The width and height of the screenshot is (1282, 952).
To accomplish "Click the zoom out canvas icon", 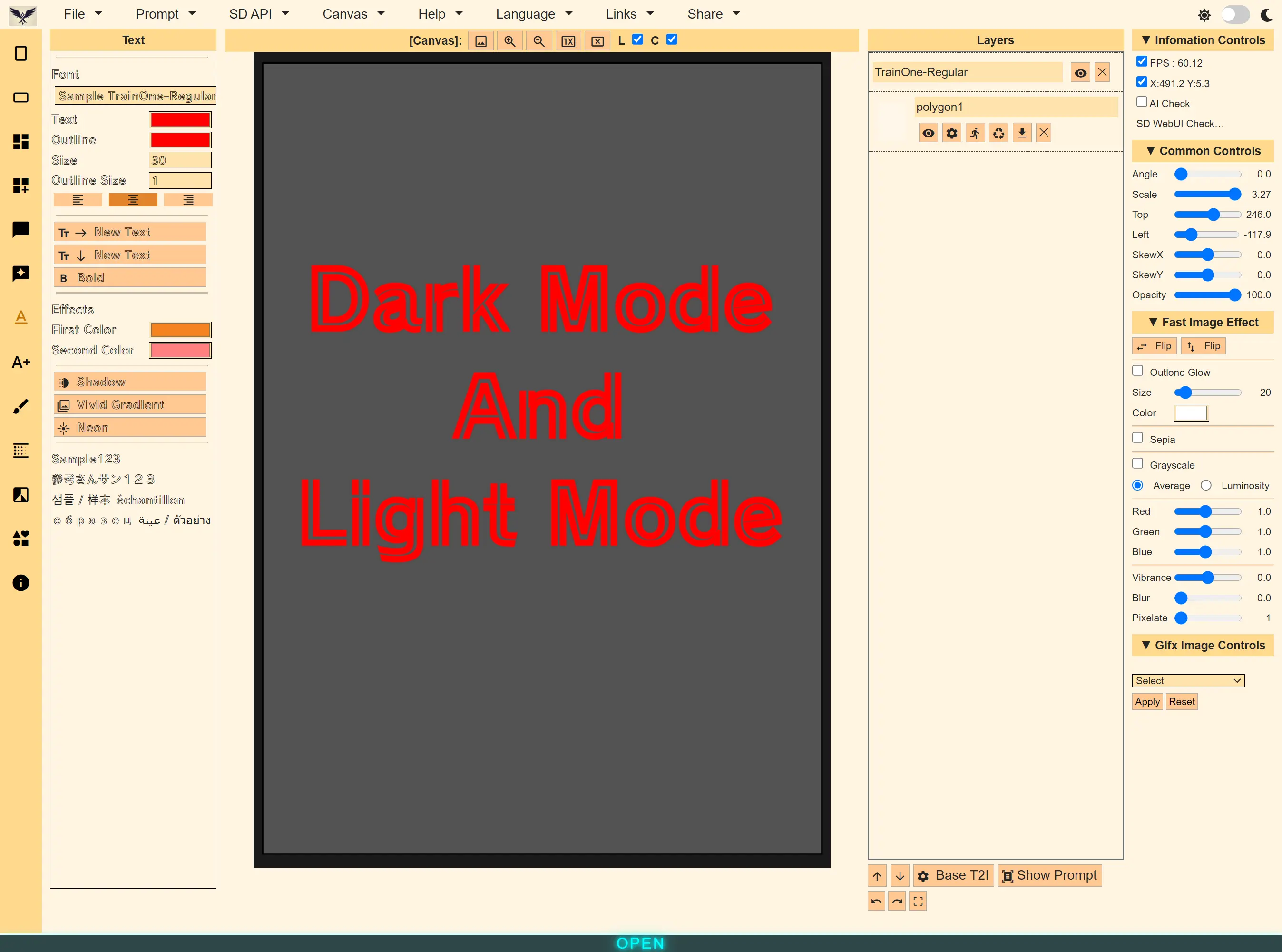I will [x=539, y=41].
